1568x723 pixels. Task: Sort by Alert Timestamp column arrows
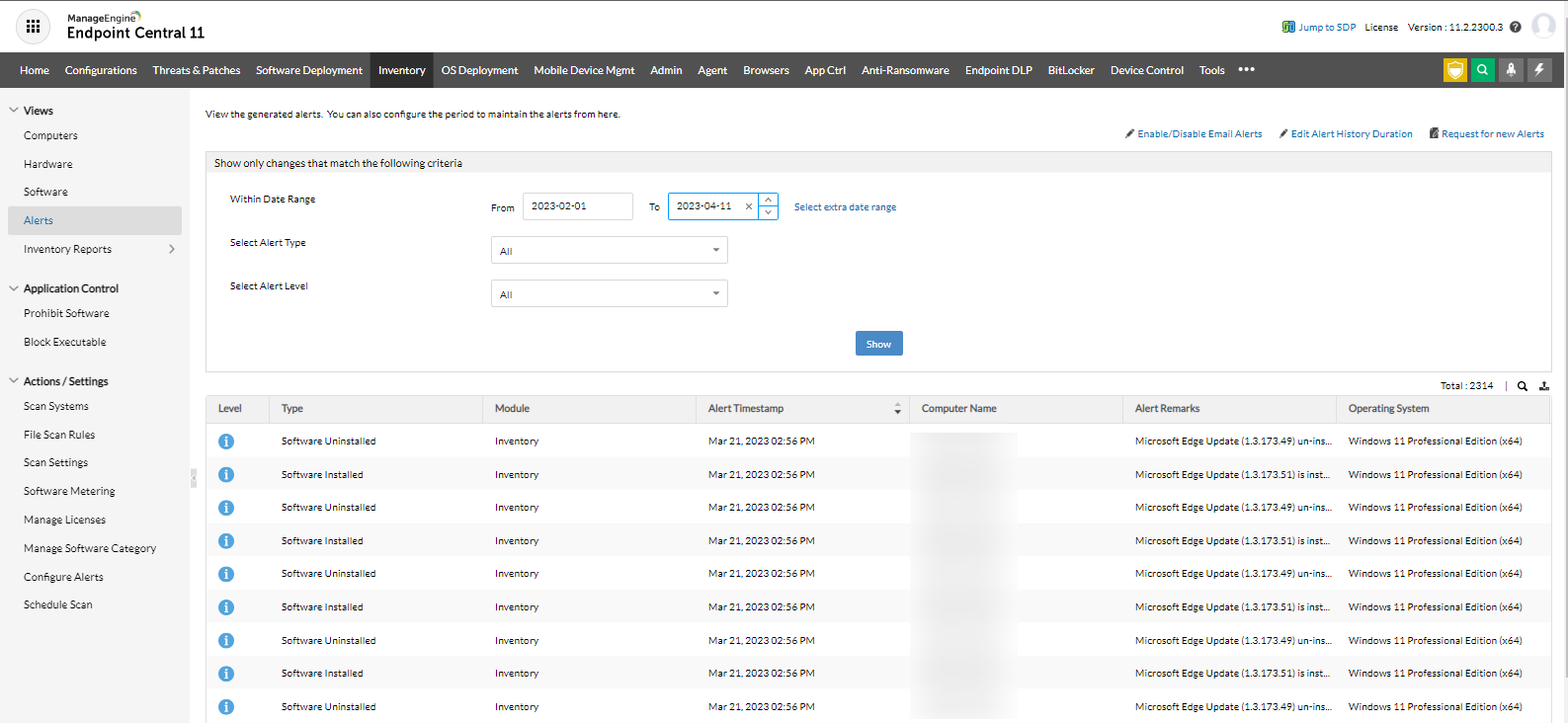click(x=897, y=409)
